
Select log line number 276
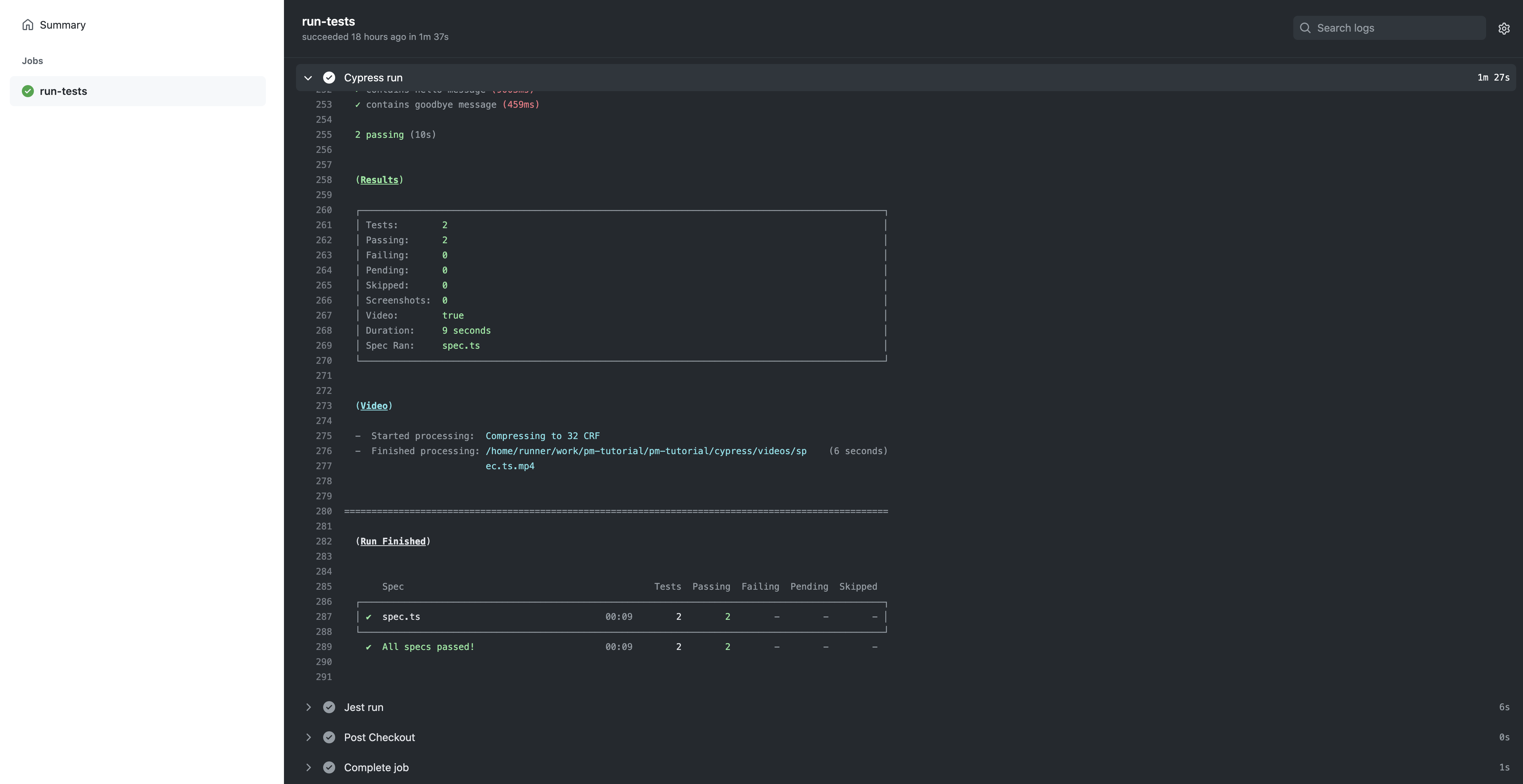coord(324,451)
